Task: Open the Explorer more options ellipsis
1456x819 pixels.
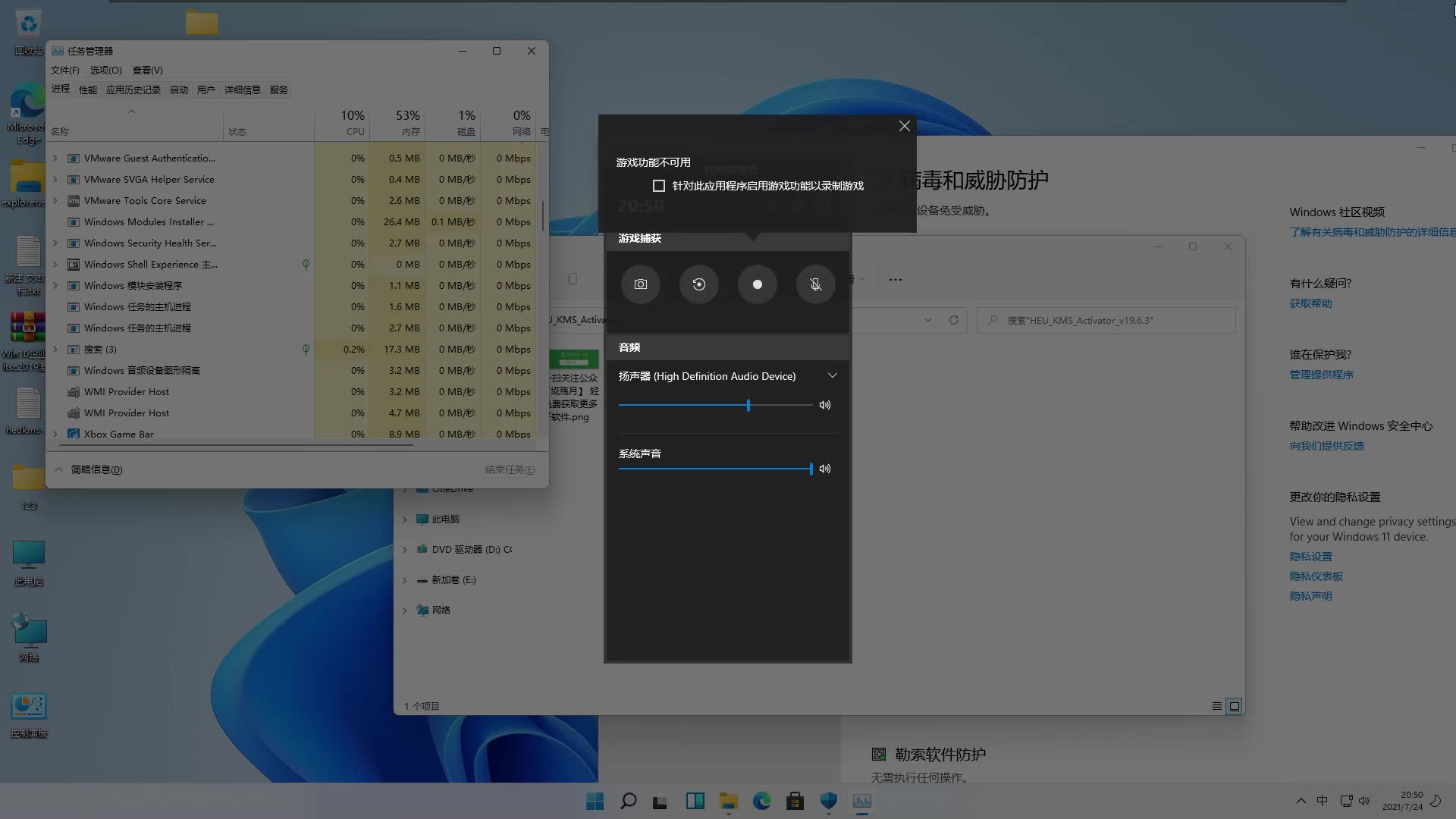Action: [896, 279]
